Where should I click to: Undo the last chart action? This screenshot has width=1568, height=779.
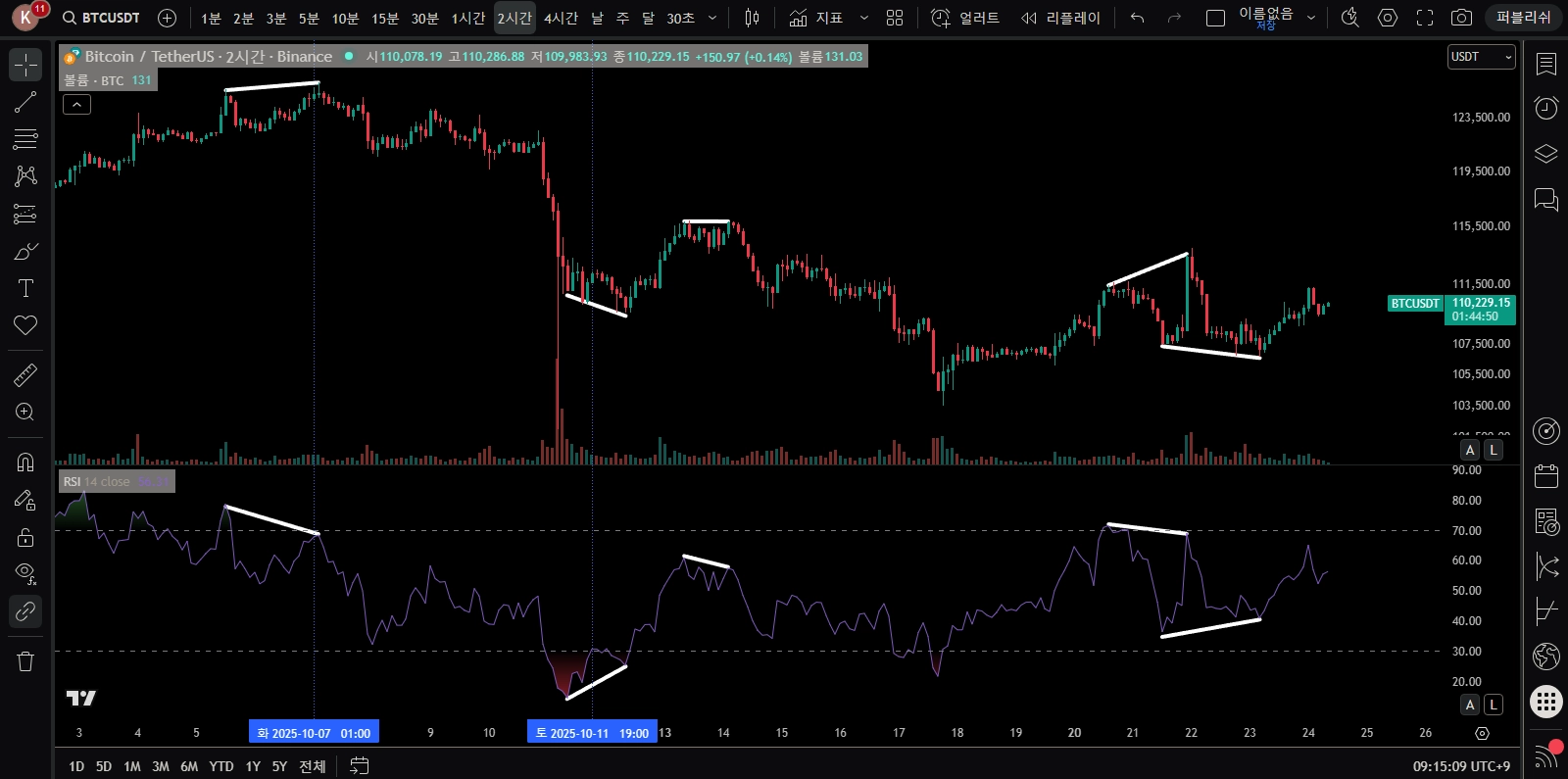(x=1137, y=18)
